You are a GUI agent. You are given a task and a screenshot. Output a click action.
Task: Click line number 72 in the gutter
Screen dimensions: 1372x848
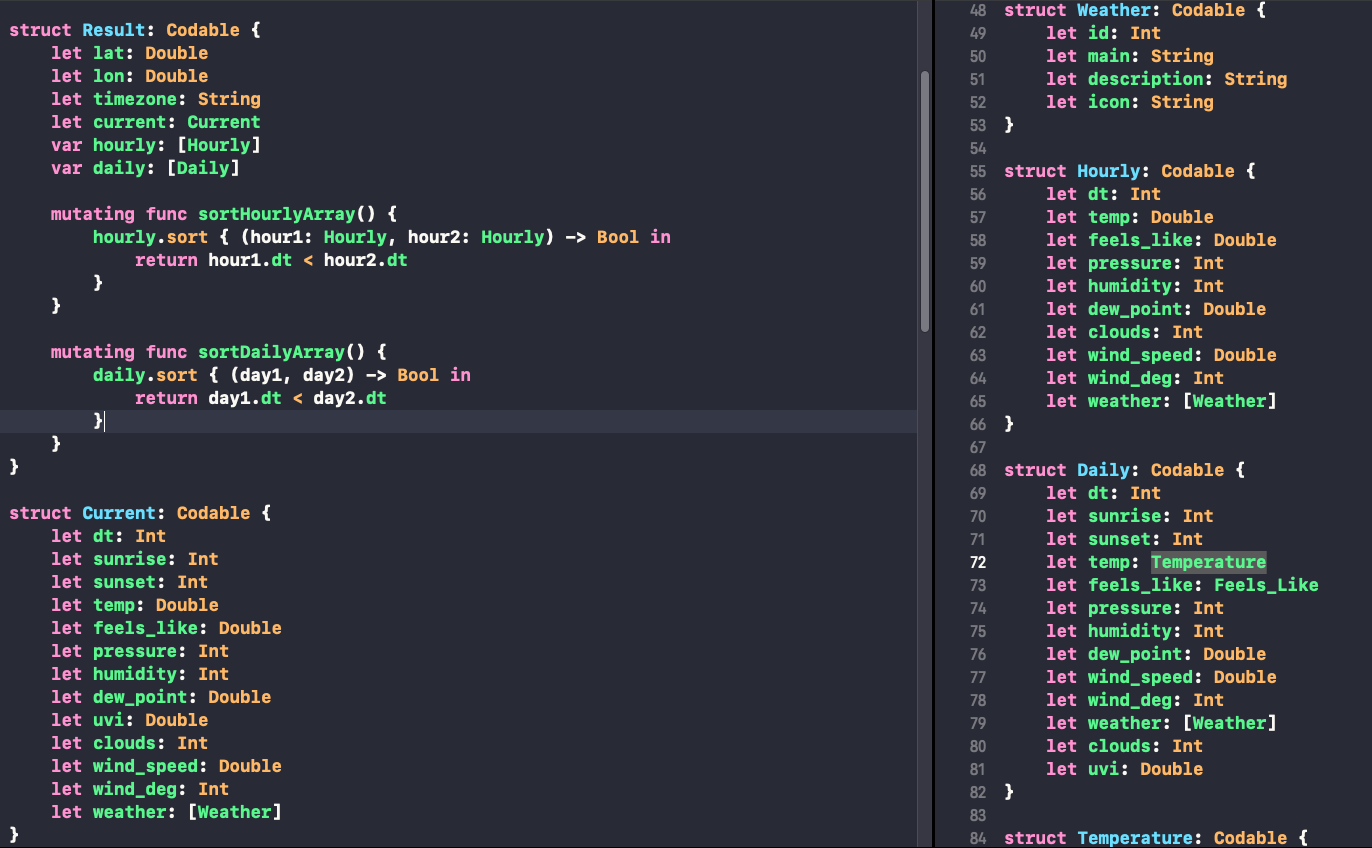pyautogui.click(x=978, y=562)
